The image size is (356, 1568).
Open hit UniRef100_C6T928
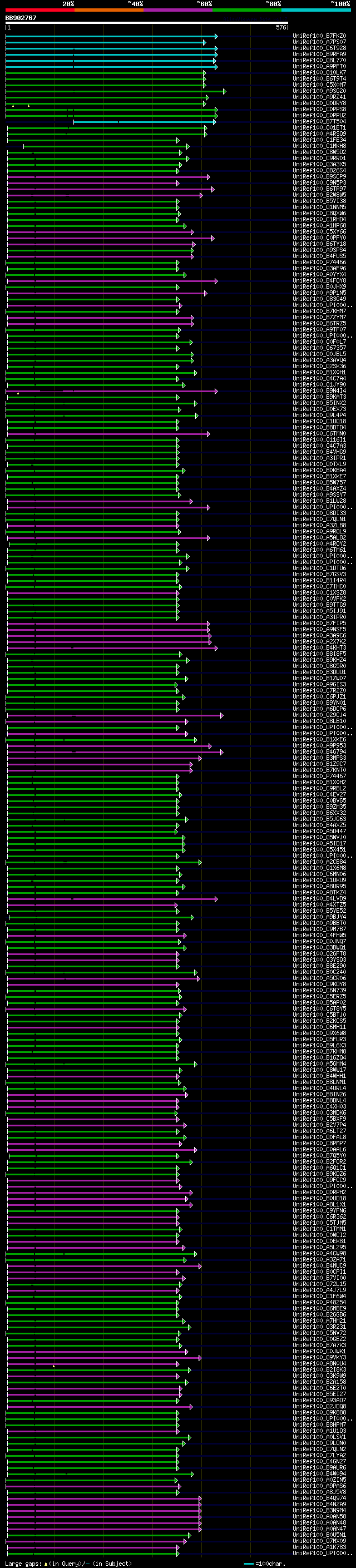tap(319, 48)
